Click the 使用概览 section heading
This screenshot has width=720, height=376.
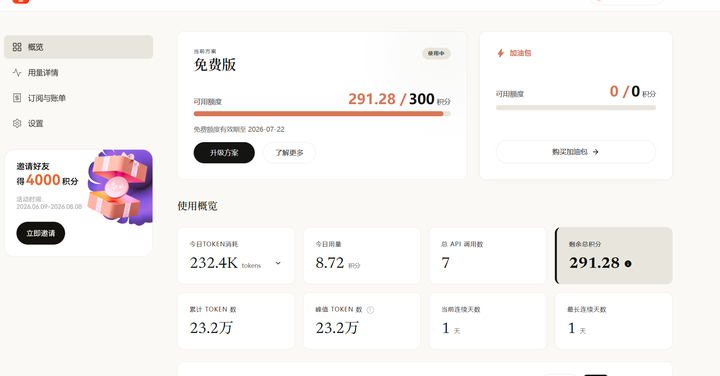[x=197, y=206]
